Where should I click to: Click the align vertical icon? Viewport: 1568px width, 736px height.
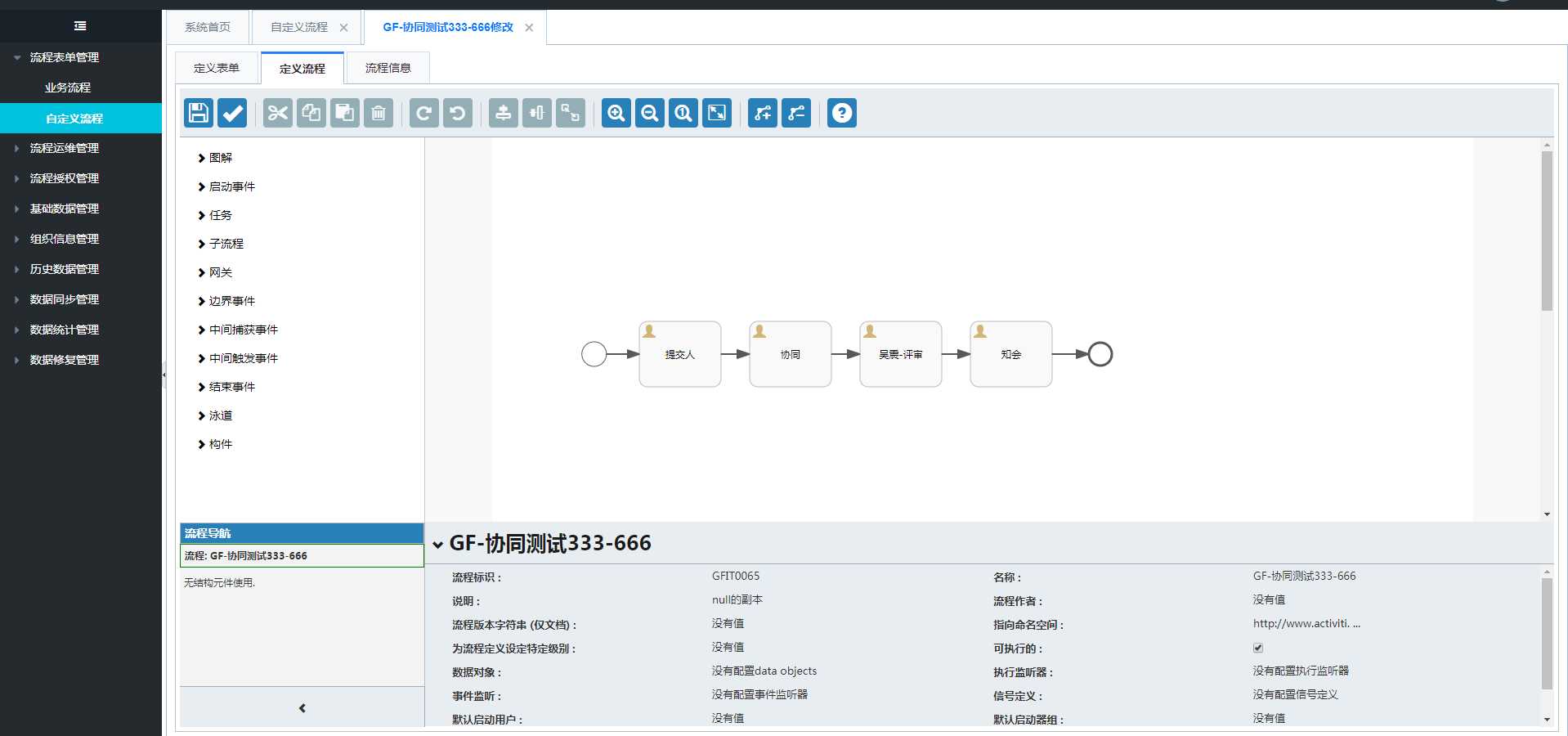pyautogui.click(x=504, y=113)
